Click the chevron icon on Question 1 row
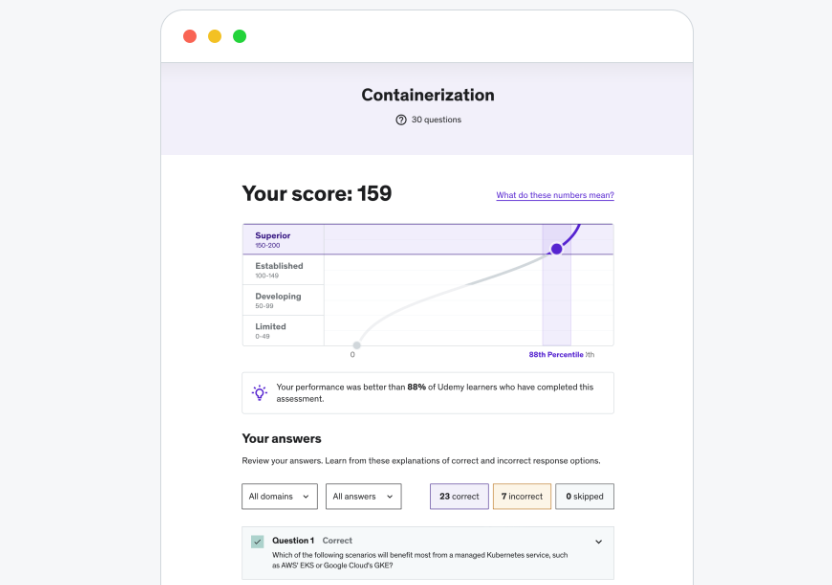The width and height of the screenshot is (832, 585). [600, 543]
